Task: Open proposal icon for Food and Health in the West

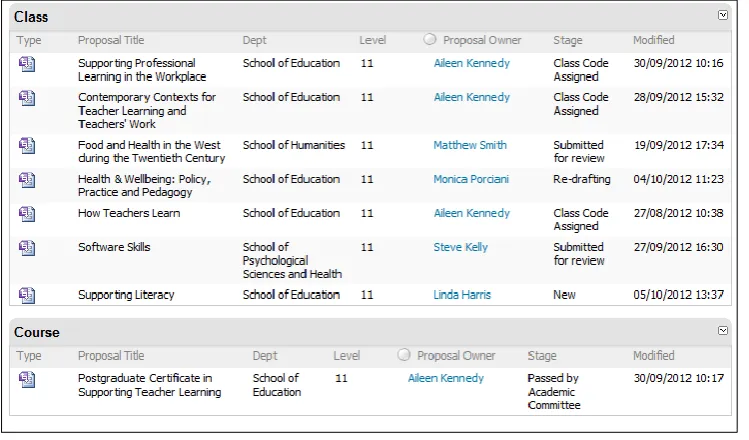Action: tap(27, 146)
